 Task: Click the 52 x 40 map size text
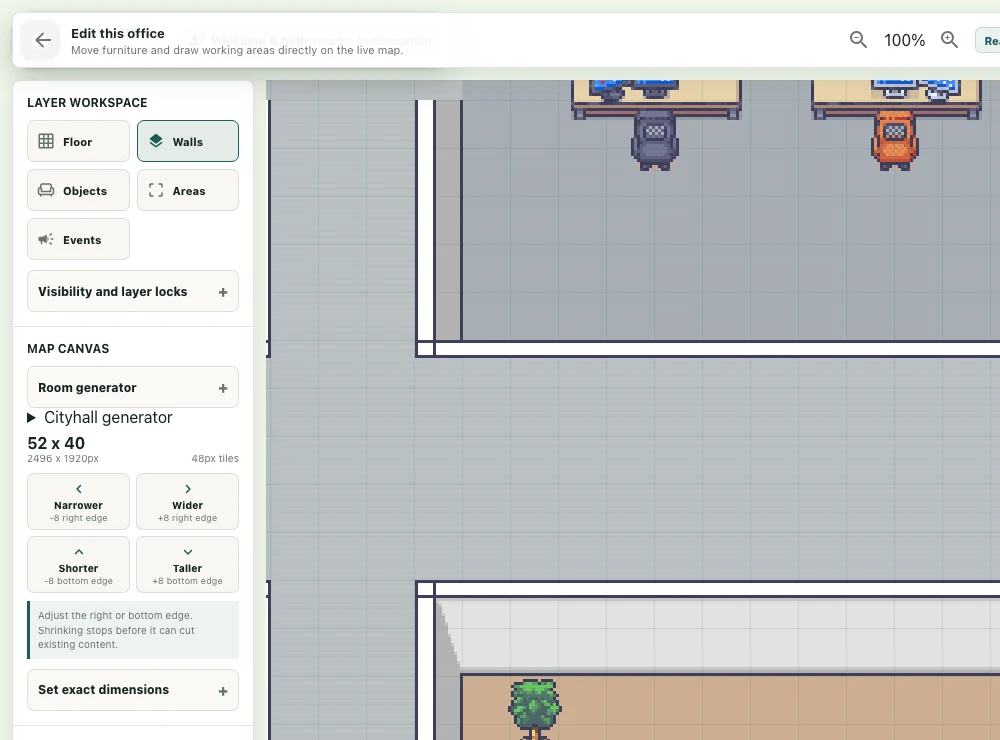coord(56,443)
